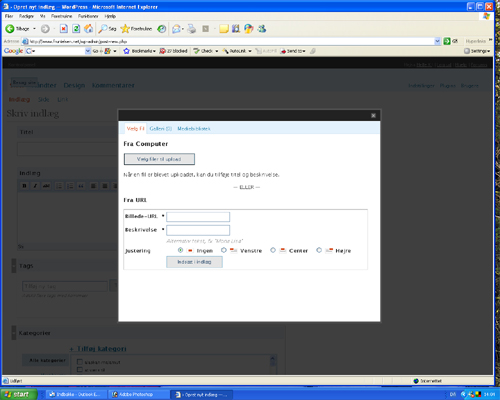Open the Start button on taskbar
The height and width of the screenshot is (400, 500).
19,394
